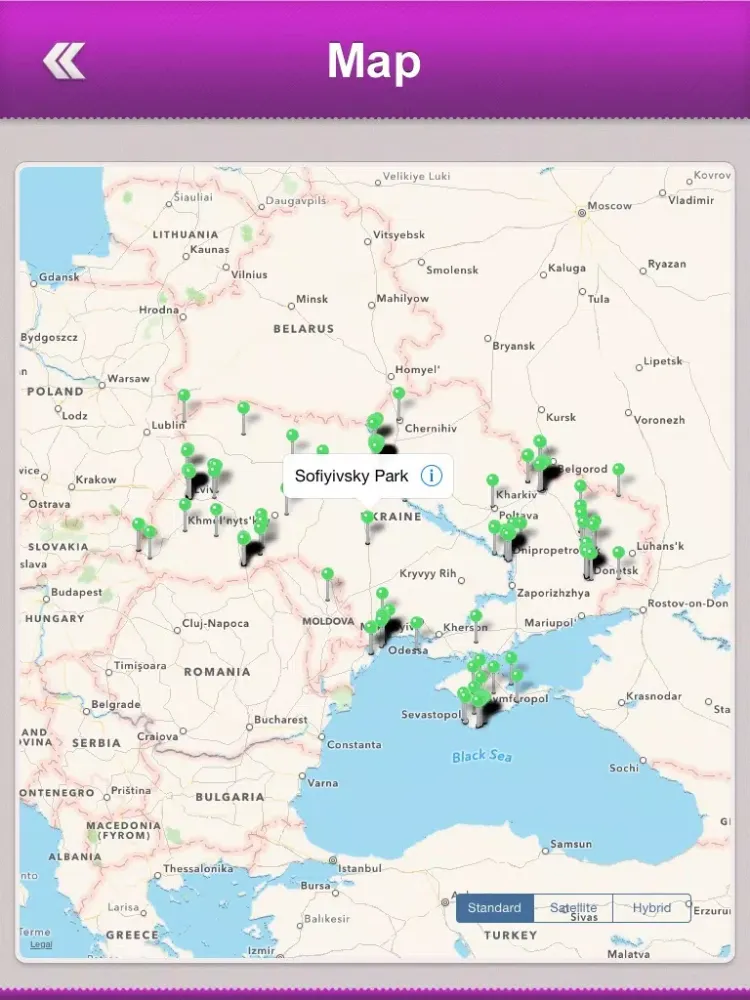The height and width of the screenshot is (1000, 750).
Task: Tap the BELARUS country label
Action: point(304,328)
